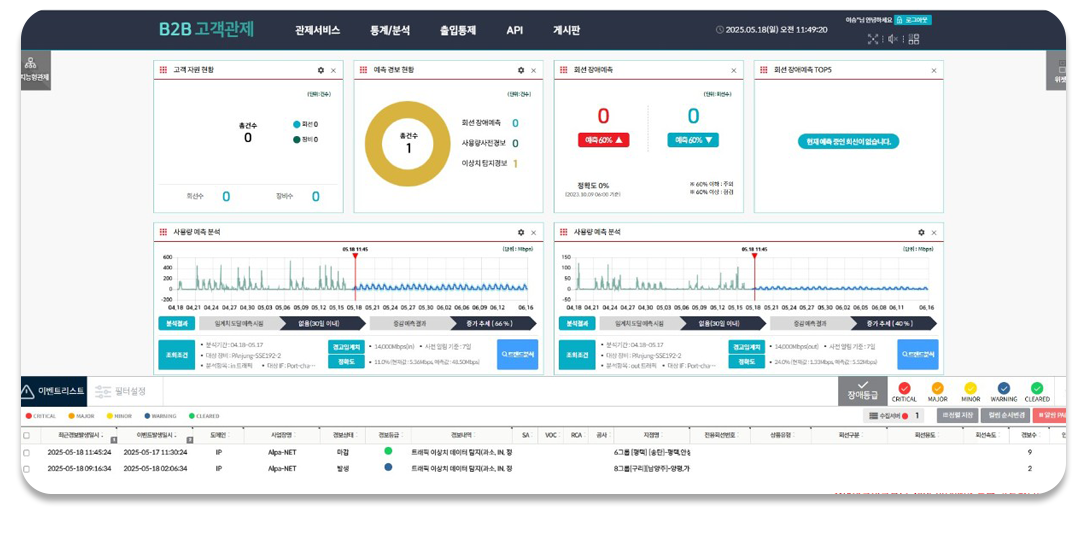Viewport: 1086px width, 548px height.
Task: Click red grid drag icon of 회선 장애예측 TOP5
Action: 764,70
